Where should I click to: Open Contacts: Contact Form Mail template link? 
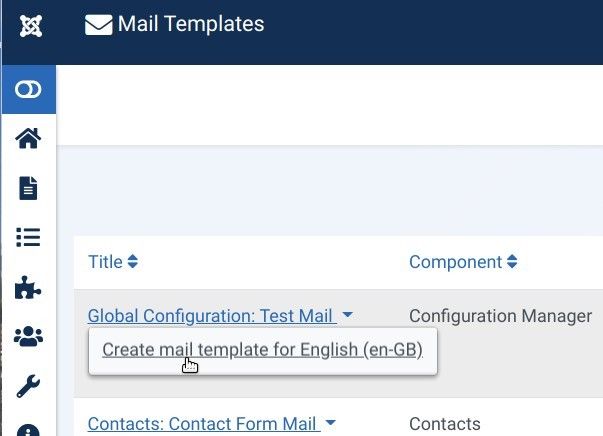coord(202,424)
